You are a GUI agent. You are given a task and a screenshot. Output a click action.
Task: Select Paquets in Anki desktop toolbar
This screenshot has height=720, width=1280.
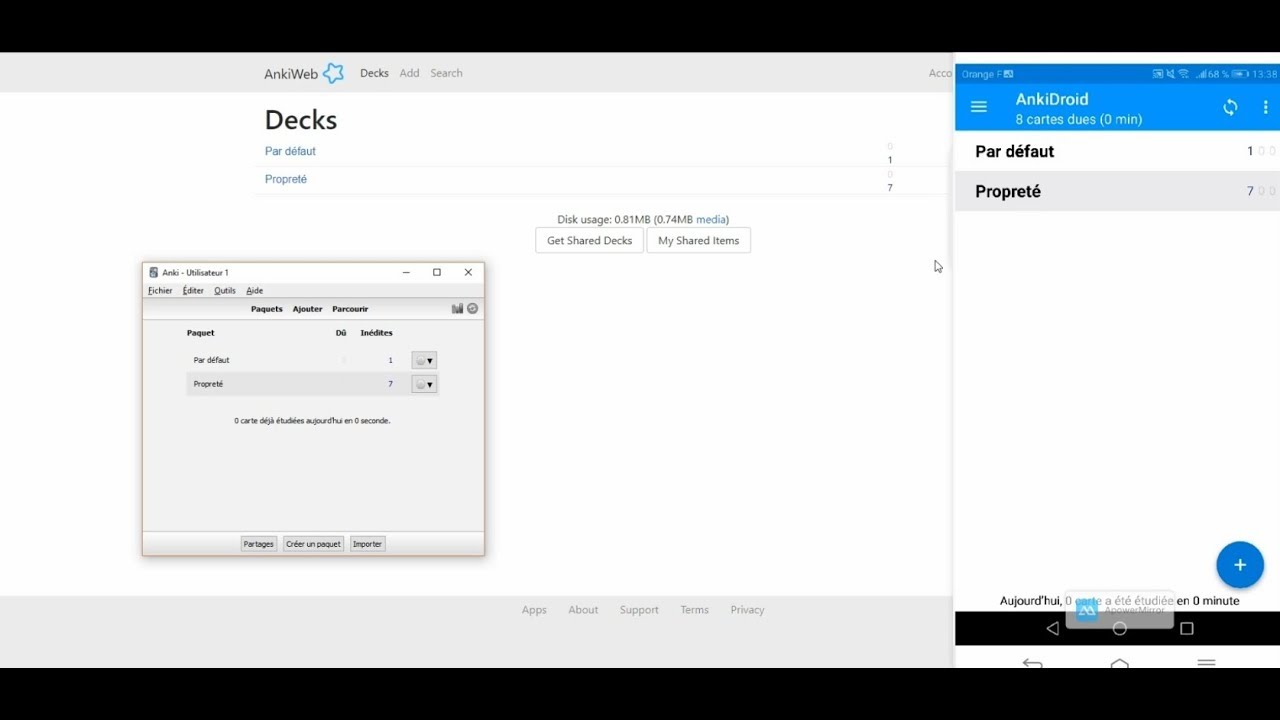pos(267,309)
